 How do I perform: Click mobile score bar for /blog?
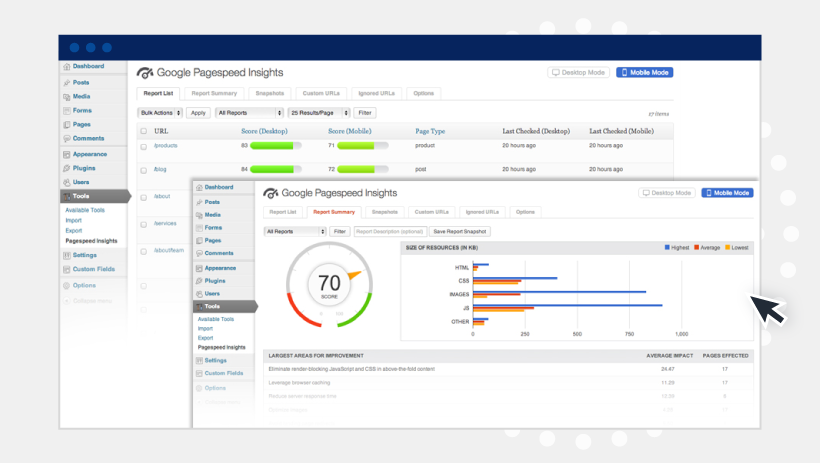coord(363,170)
